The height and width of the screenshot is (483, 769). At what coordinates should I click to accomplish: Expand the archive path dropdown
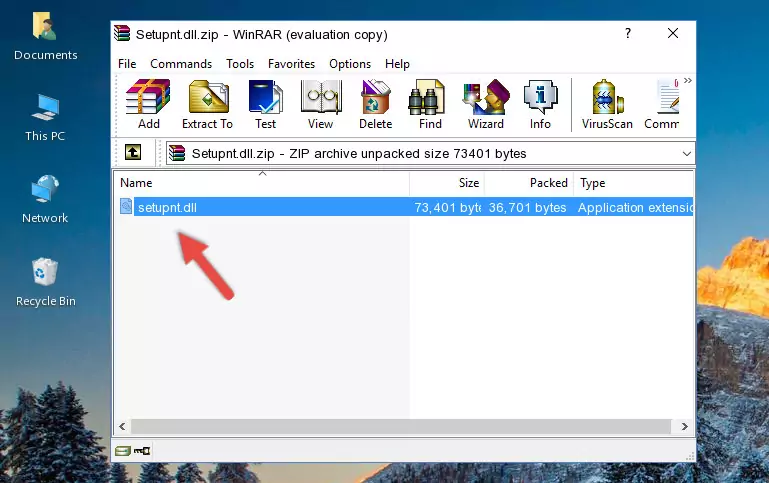pyautogui.click(x=687, y=153)
